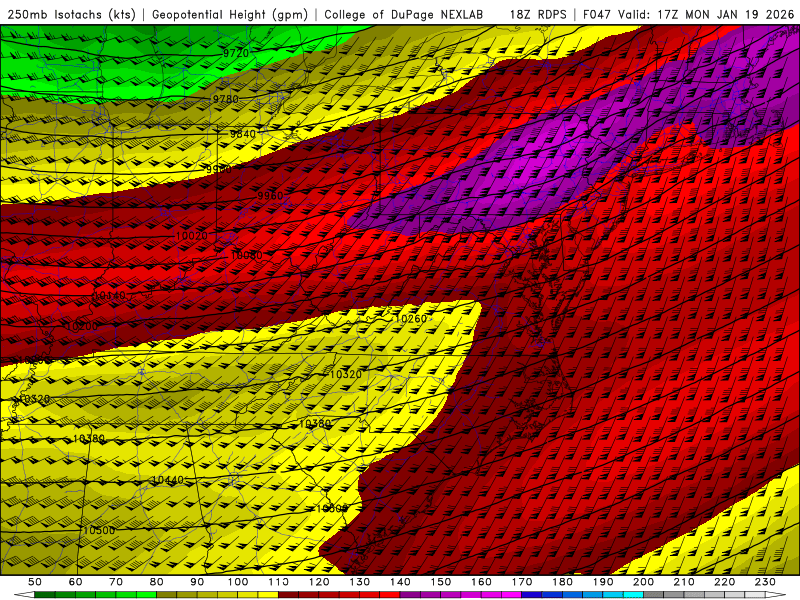Screen dimensions: 800x600
Task: Click the 60 knot colorbar label
Action: pyautogui.click(x=76, y=582)
